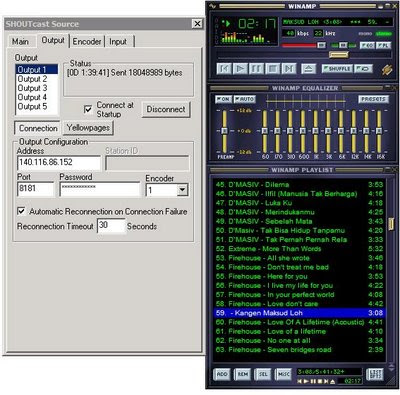The image size is (400, 395).
Task: Click the Address field with 140.116.86.152
Action: pyautogui.click(x=59, y=163)
